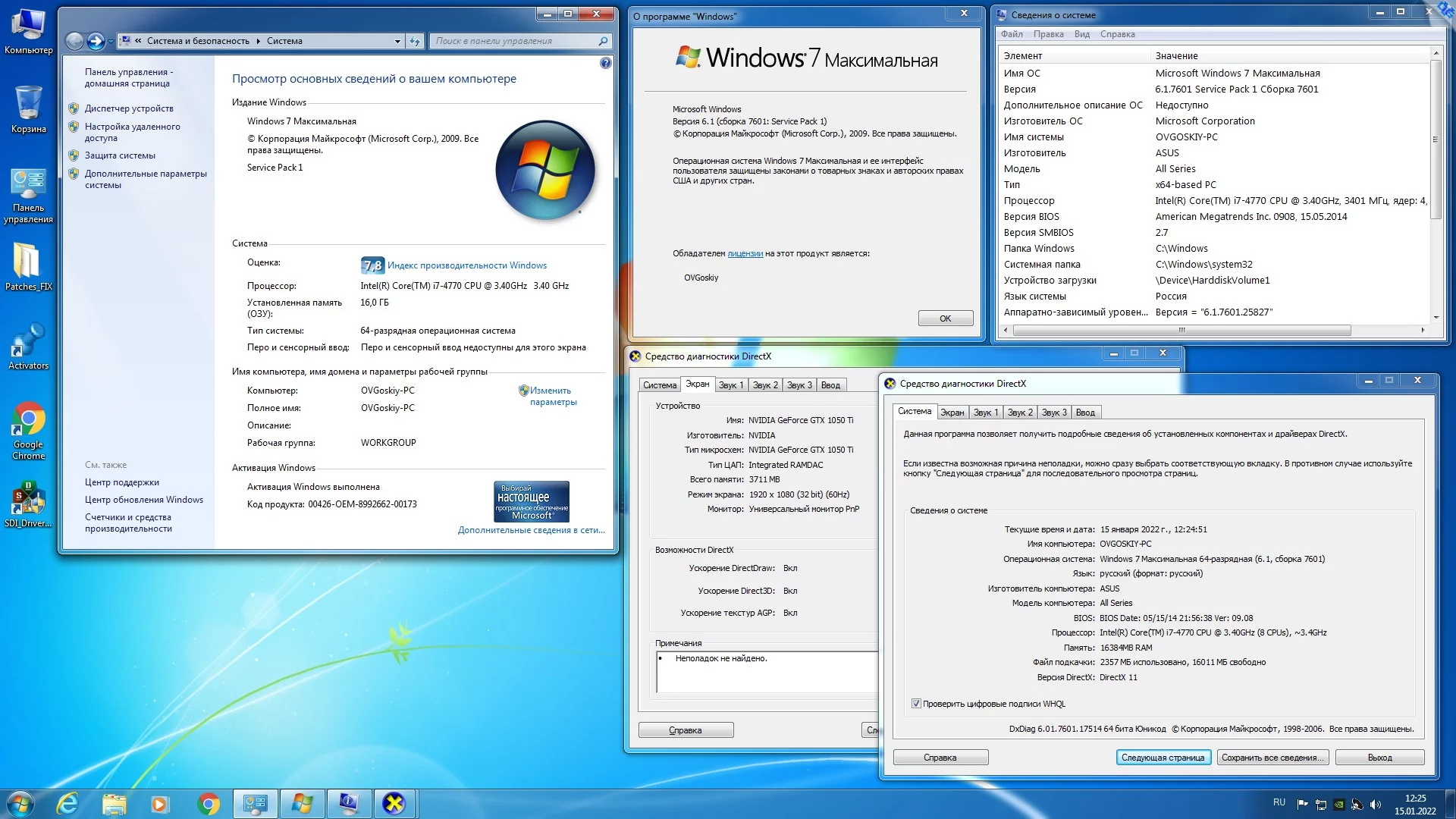Viewport: 1456px width, 819px height.
Task: Toggle the WHQL digital signatures checkbox
Action: coord(916,704)
